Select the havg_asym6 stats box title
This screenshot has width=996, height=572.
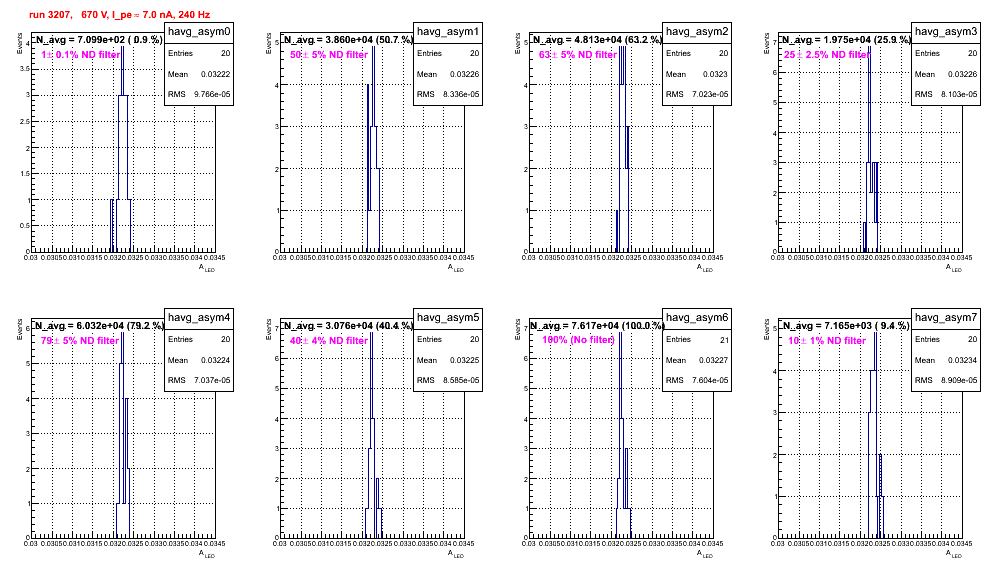(x=697, y=317)
